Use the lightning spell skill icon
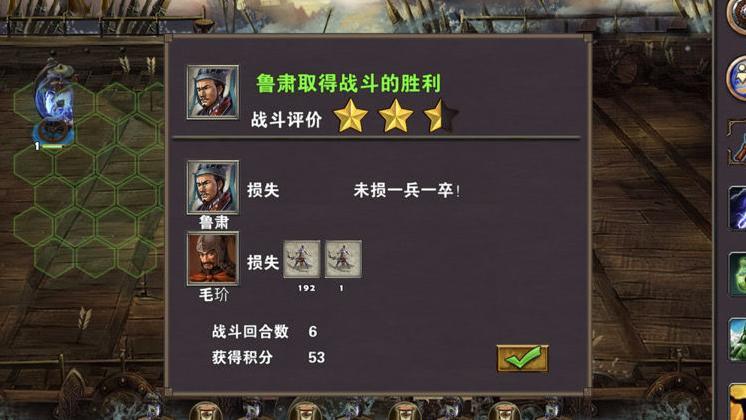 click(737, 208)
